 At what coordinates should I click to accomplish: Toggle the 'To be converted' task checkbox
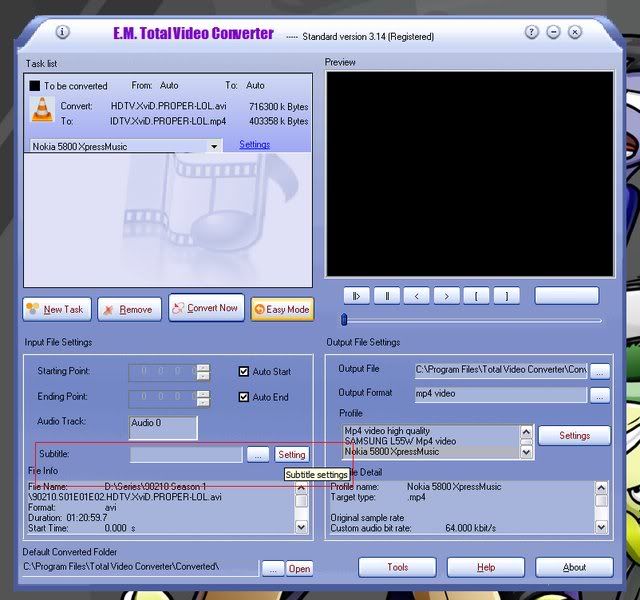click(35, 86)
